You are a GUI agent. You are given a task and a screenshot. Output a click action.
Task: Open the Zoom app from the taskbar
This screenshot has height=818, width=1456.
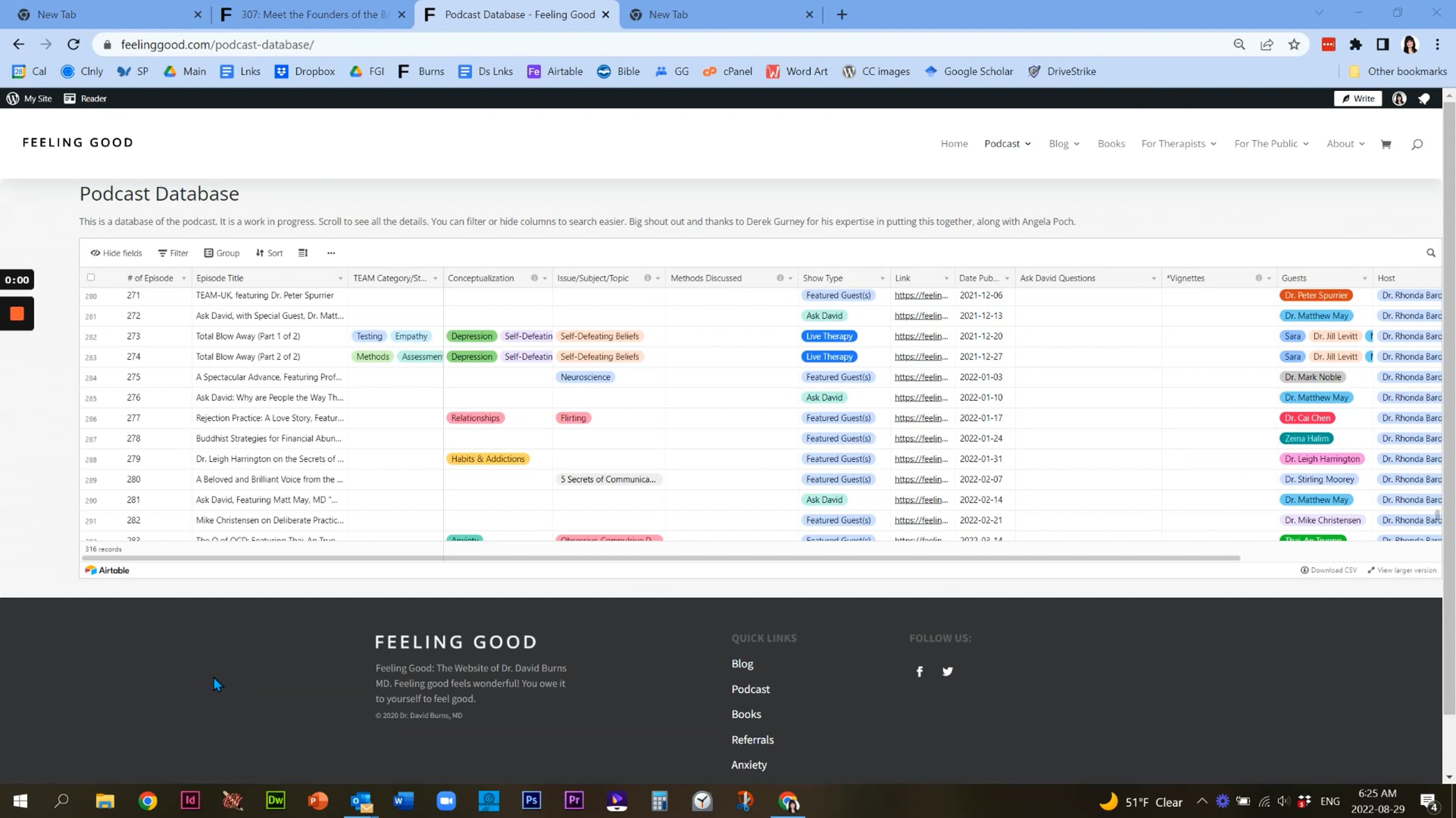coord(446,801)
